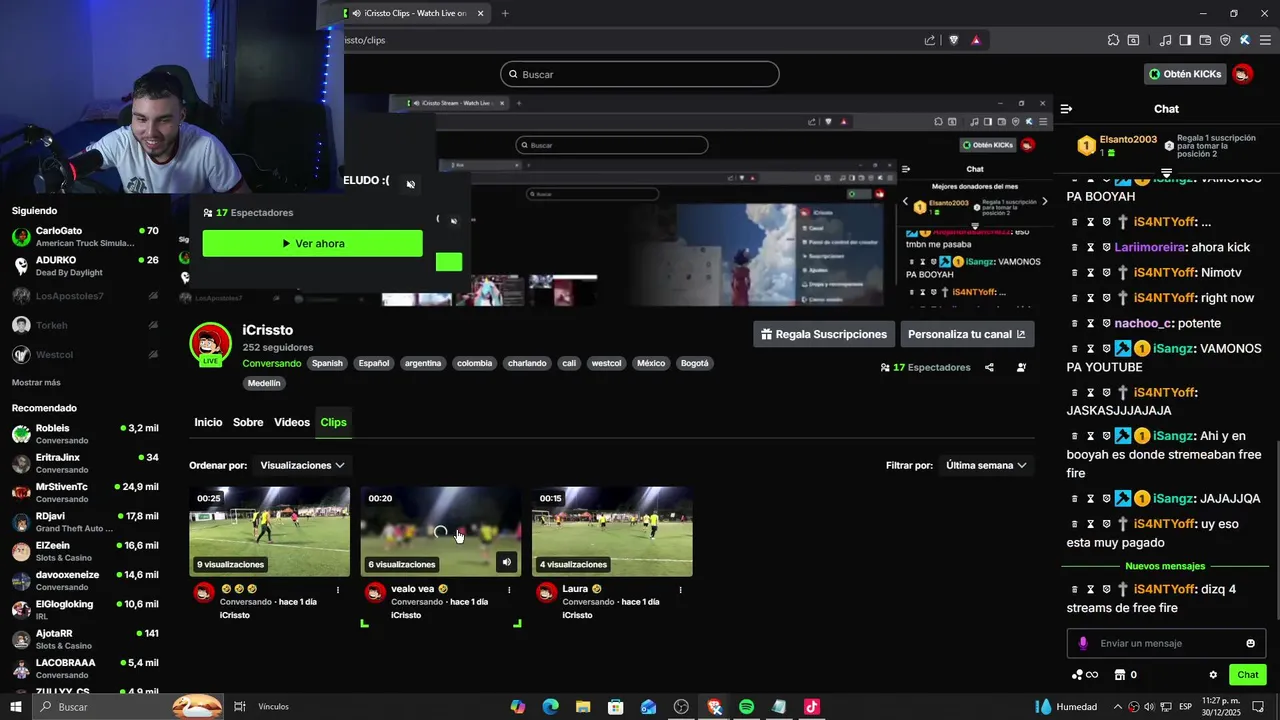Click the user icon beside share

coord(1021,368)
